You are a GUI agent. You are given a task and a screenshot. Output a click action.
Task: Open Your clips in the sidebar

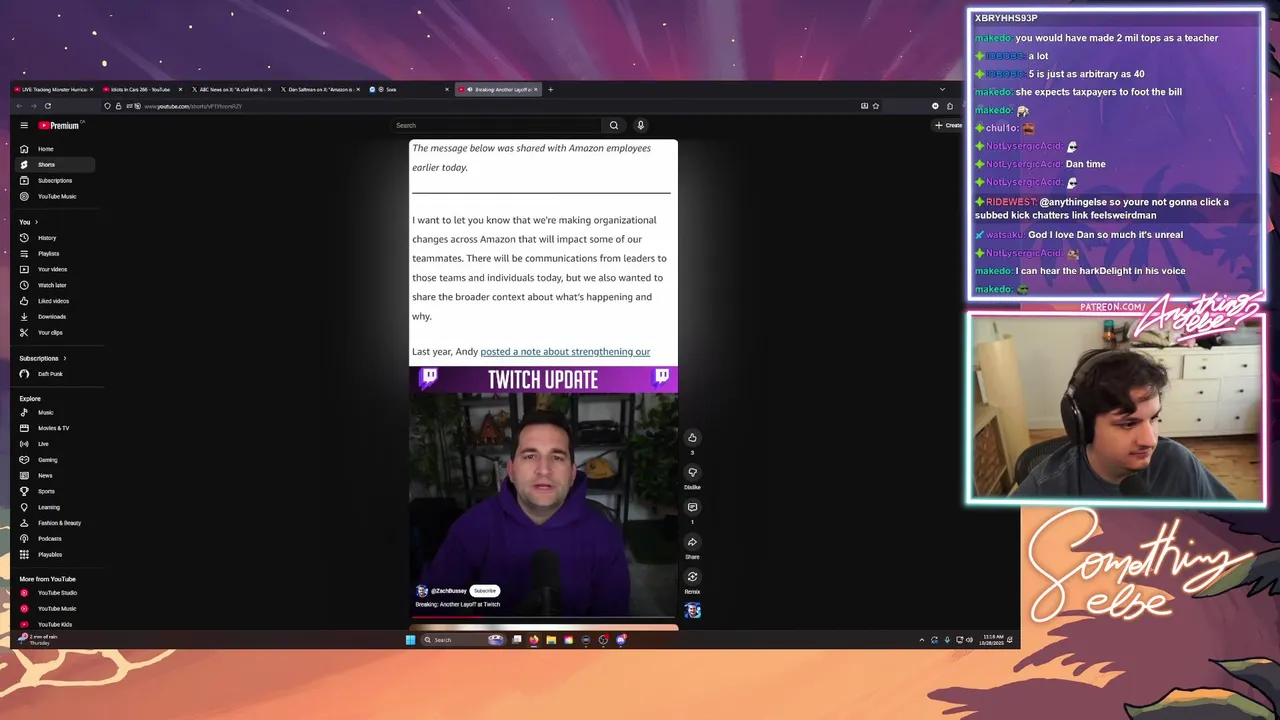pyautogui.click(x=55, y=332)
